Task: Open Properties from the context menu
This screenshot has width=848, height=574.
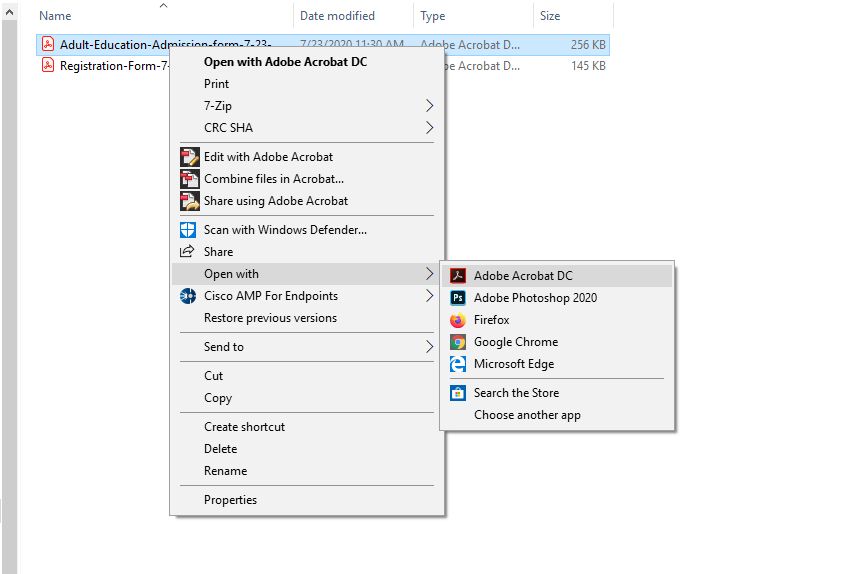Action: 307,500
